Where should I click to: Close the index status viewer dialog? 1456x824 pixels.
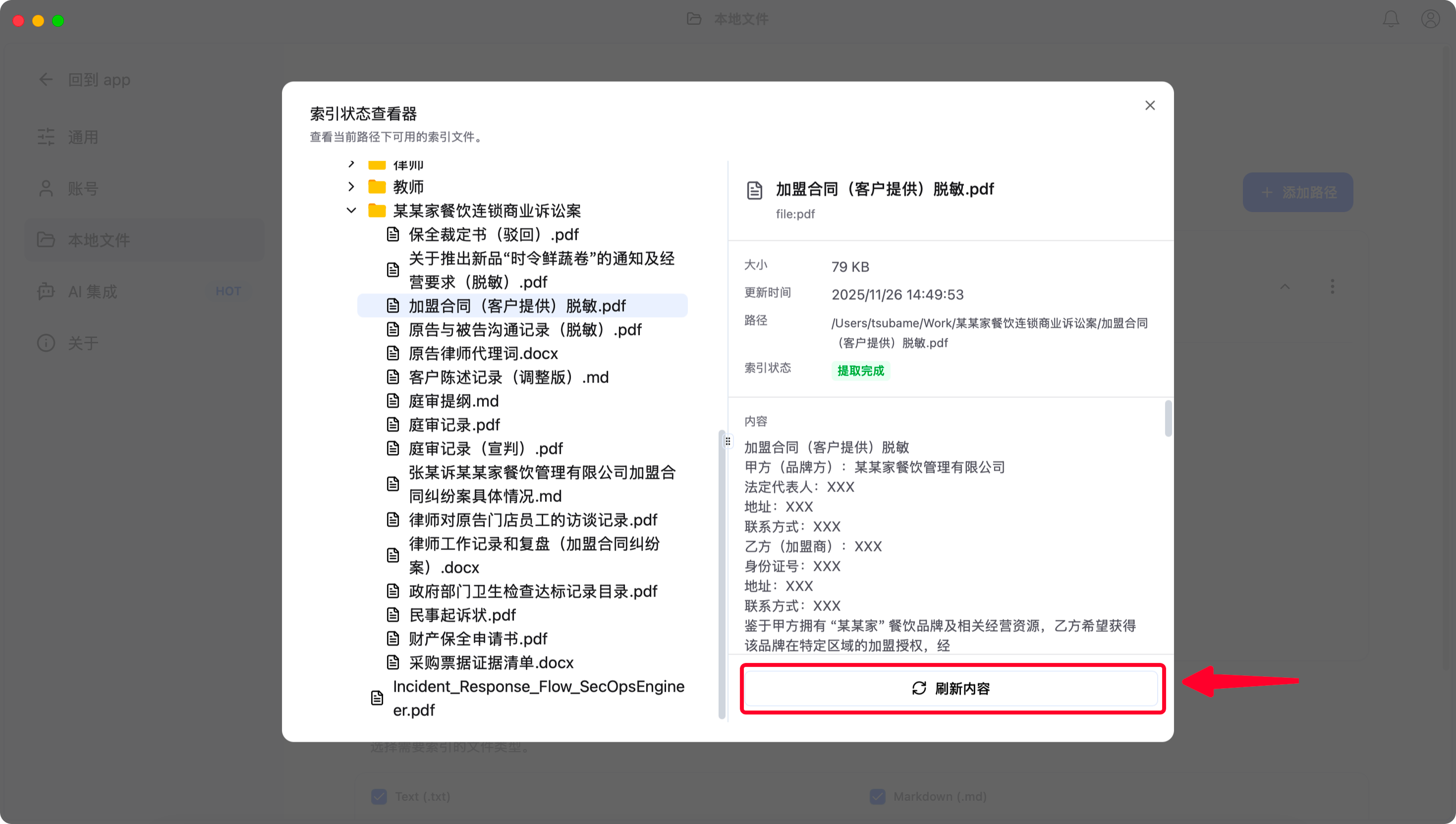(1150, 105)
